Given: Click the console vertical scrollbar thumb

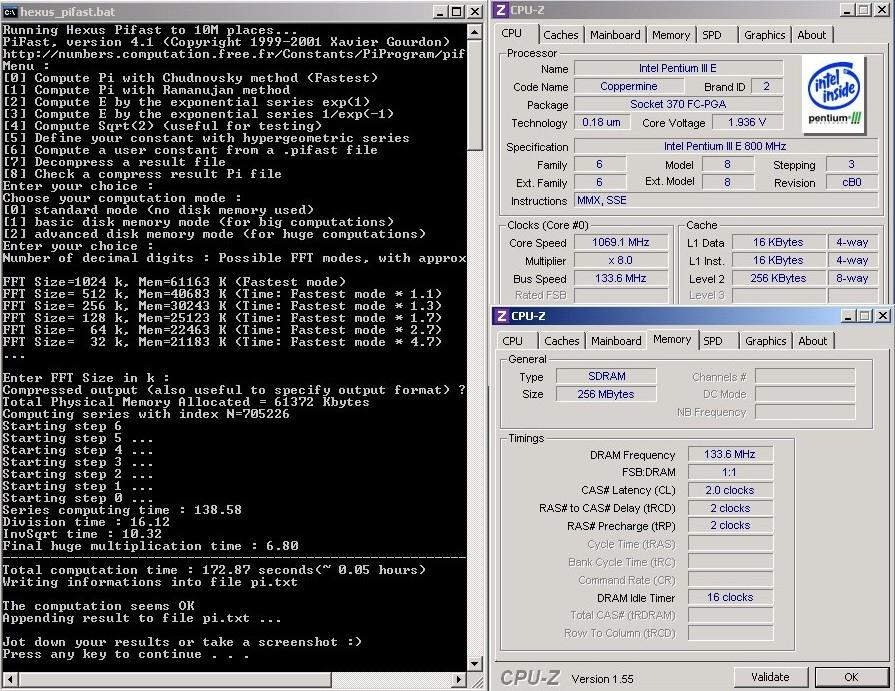Looking at the screenshot, I should tap(475, 95).
